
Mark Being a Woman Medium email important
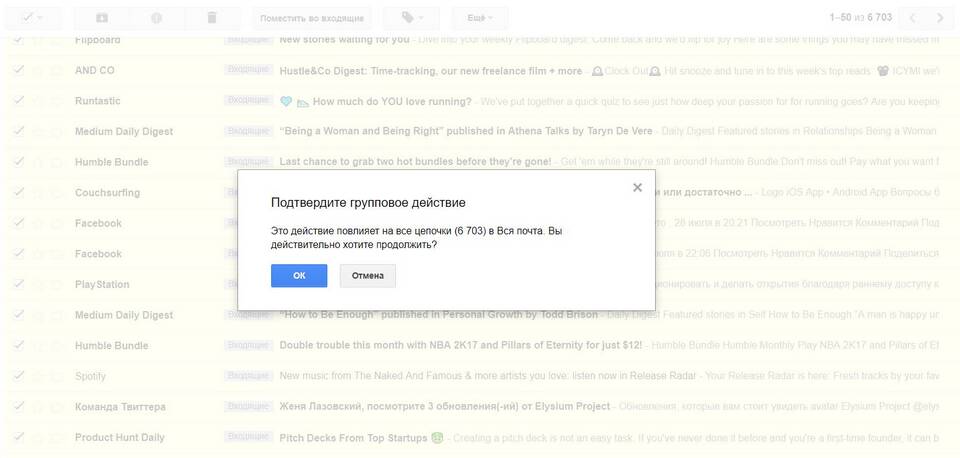[56, 132]
